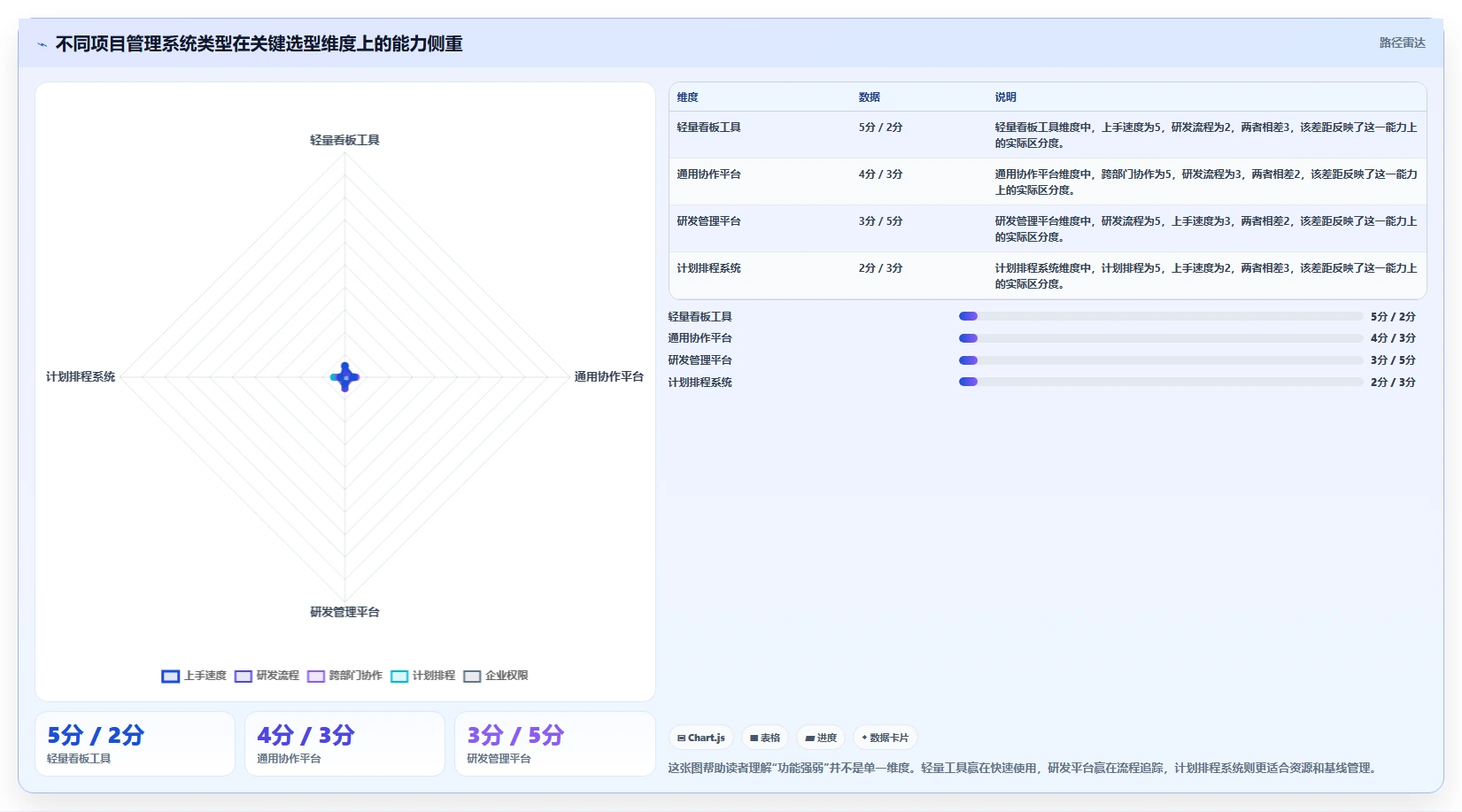
Task: Toggle the 企业权限 legend swatch
Action: click(472, 676)
